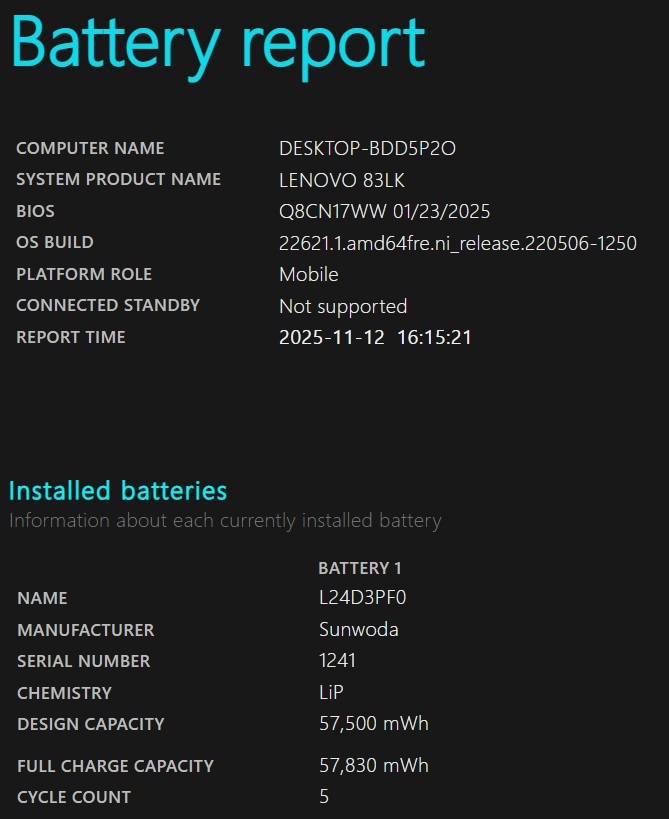Viewport: 669px width, 819px height.
Task: Click the SYSTEM PRODUCT NAME label
Action: pos(118,180)
